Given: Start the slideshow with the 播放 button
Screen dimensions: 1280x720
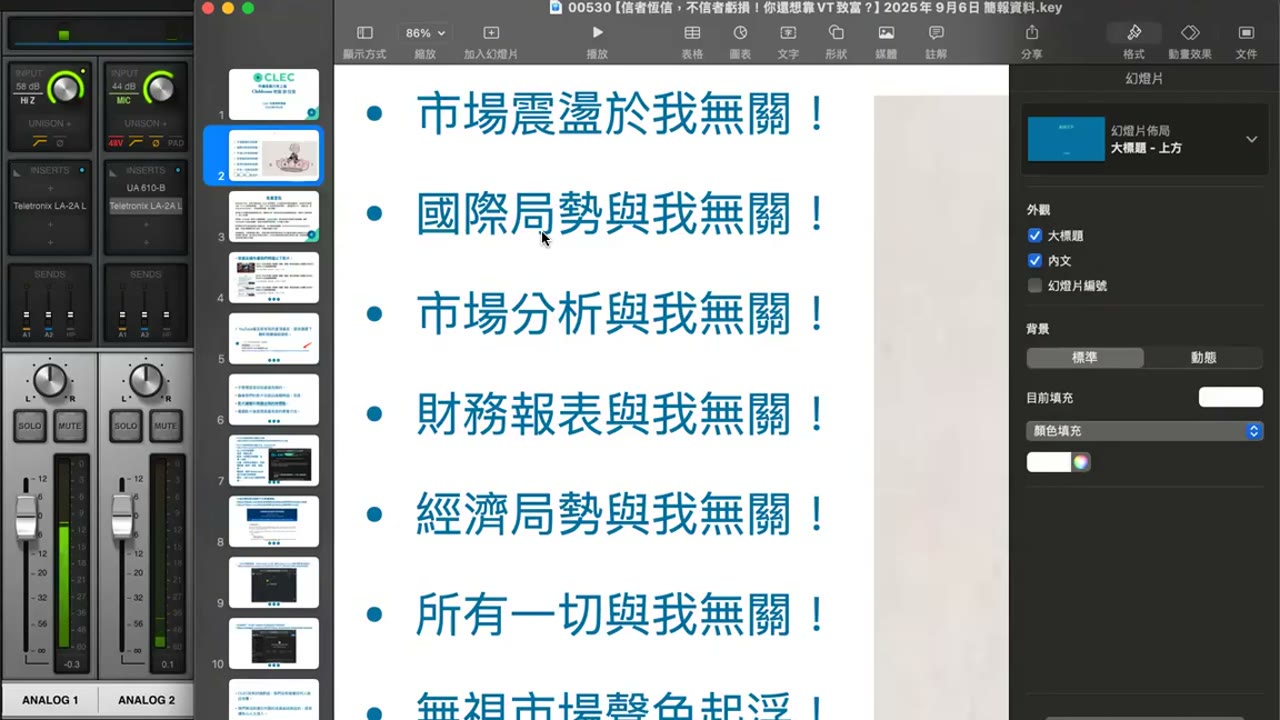Looking at the screenshot, I should (x=597, y=33).
